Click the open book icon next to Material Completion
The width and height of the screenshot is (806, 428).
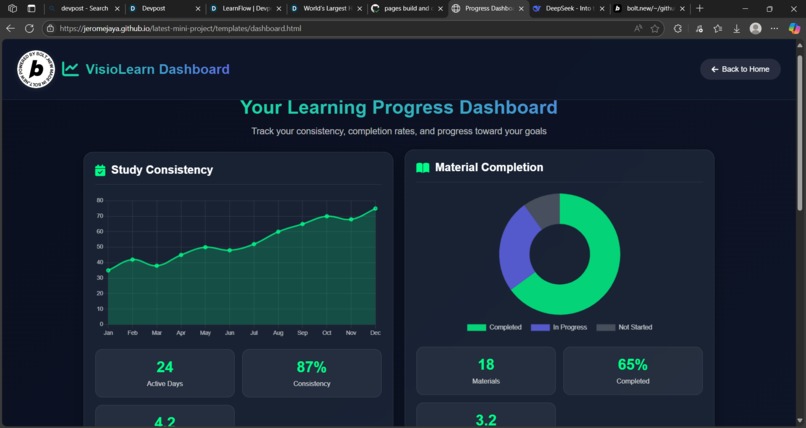423,168
